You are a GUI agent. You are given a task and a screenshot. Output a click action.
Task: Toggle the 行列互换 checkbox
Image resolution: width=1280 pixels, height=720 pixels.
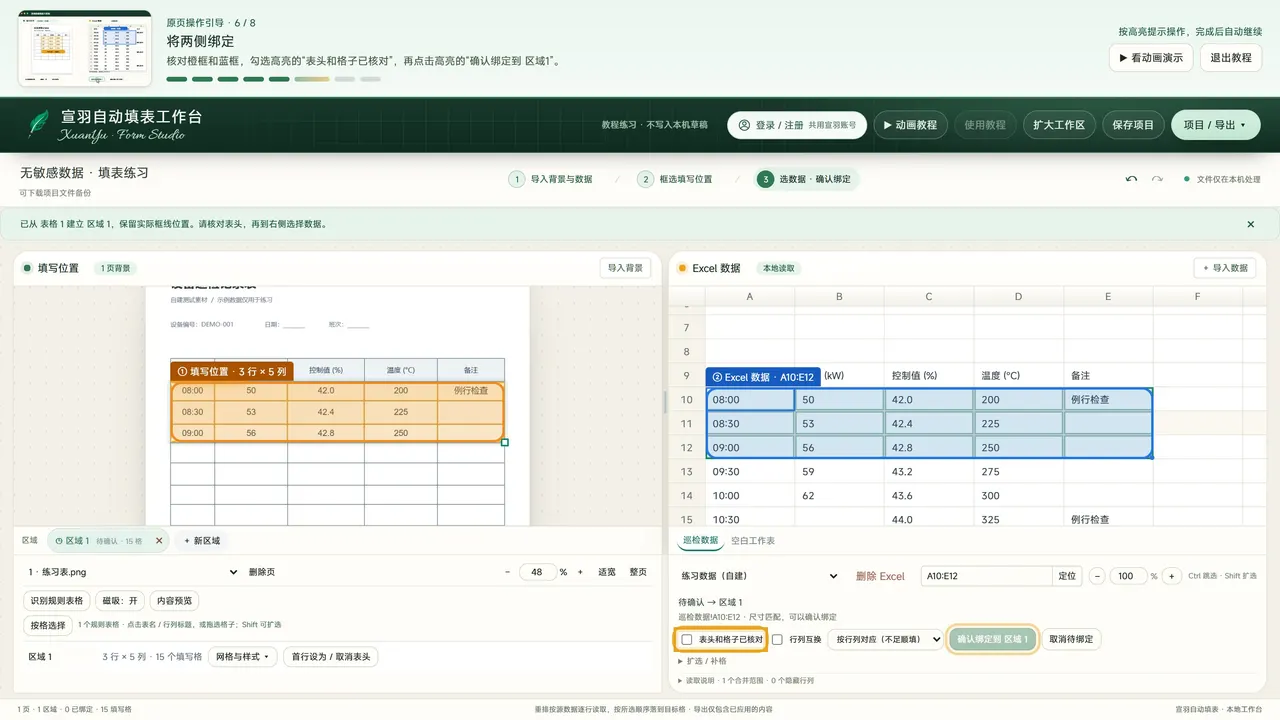point(777,639)
